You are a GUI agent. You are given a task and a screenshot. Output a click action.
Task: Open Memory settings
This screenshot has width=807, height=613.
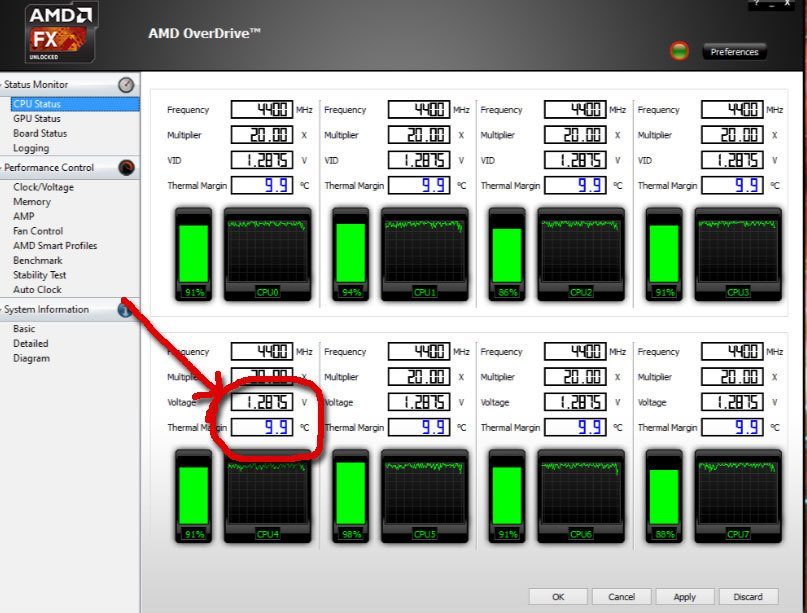[32, 202]
